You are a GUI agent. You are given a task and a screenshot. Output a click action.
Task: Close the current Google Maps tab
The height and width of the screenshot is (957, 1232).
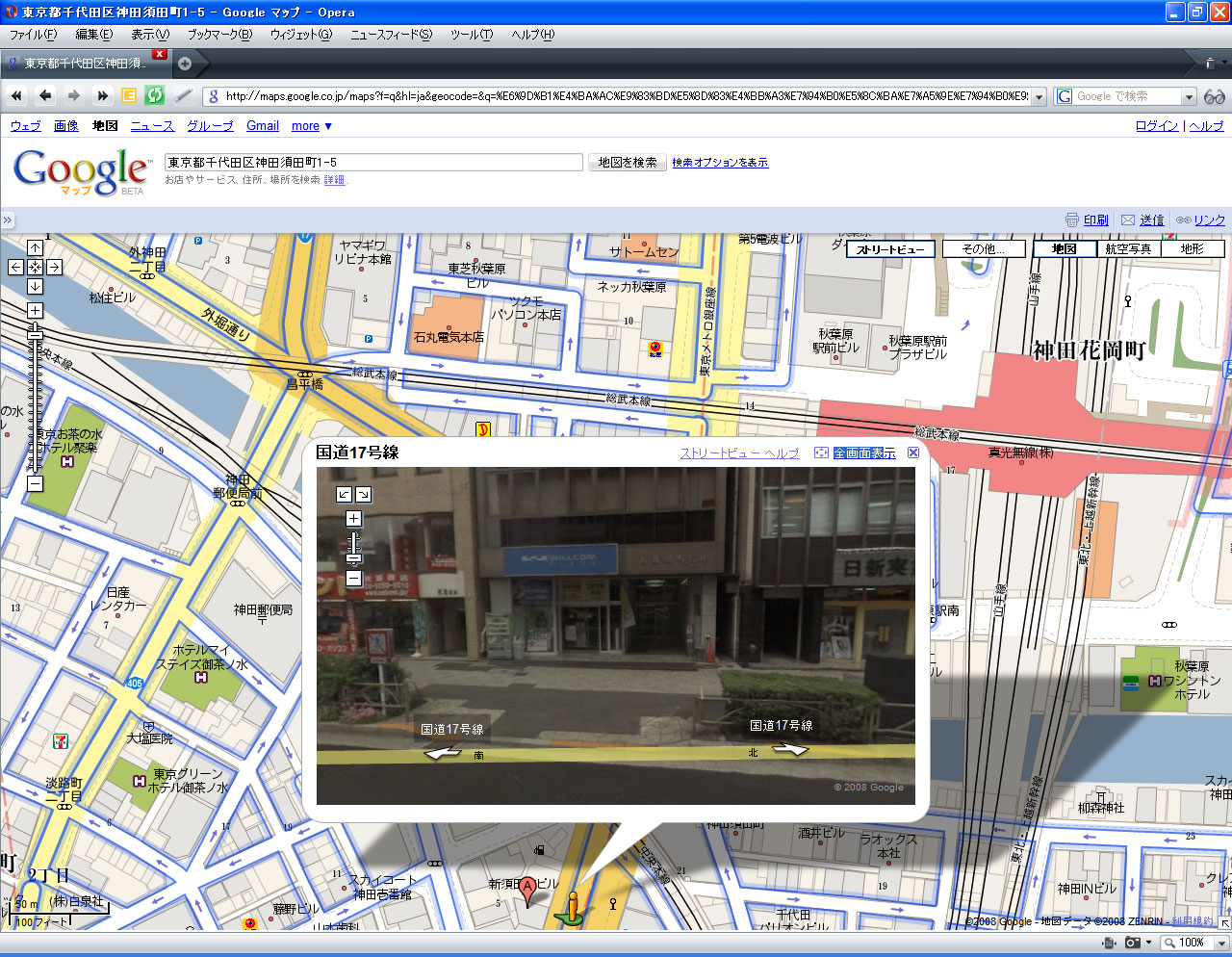160,54
